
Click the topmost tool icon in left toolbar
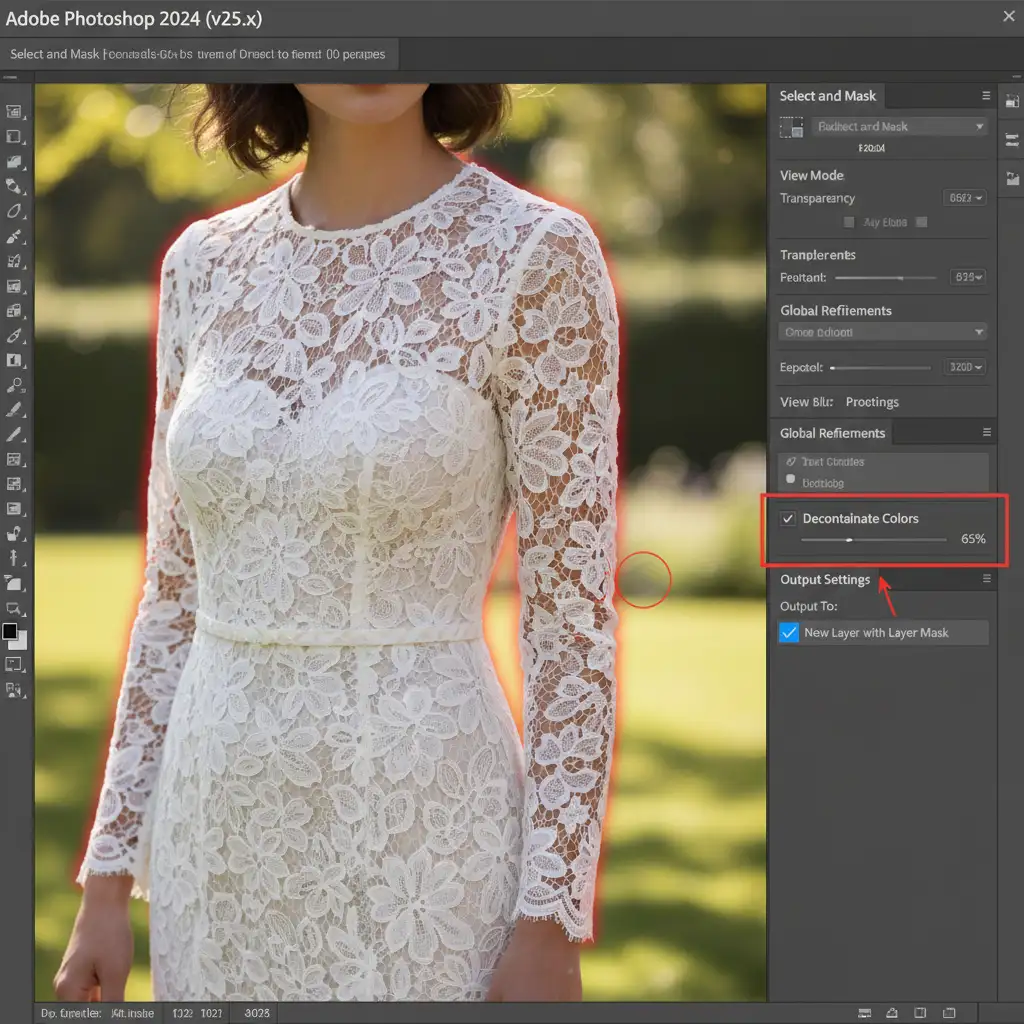(x=15, y=113)
